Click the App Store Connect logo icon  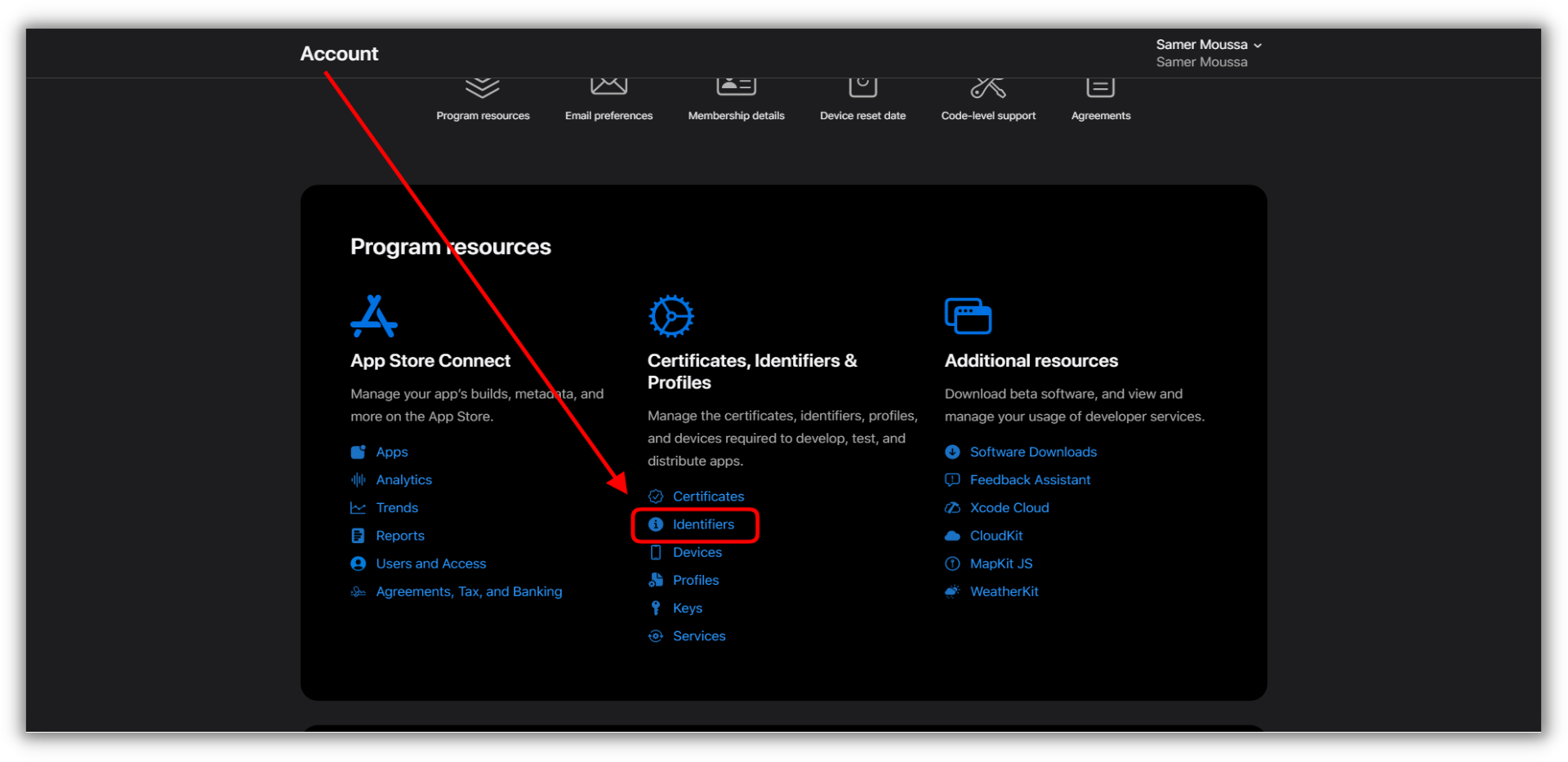(374, 316)
